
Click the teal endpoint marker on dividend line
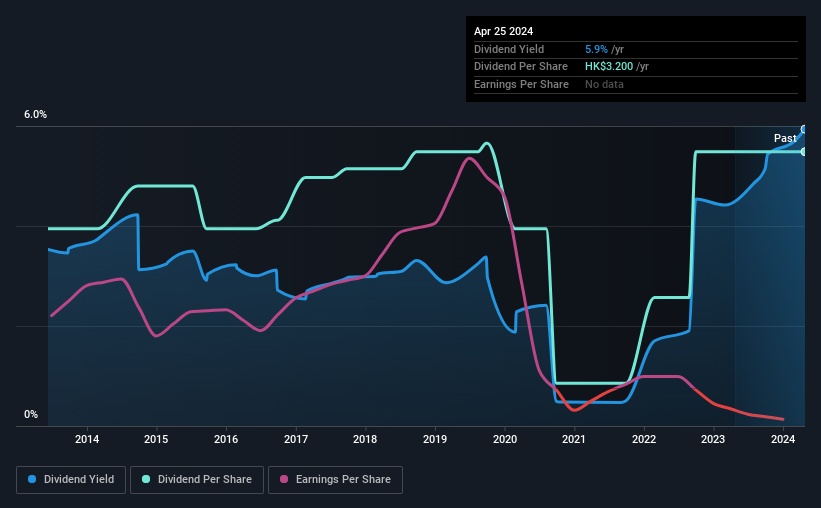tap(804, 152)
